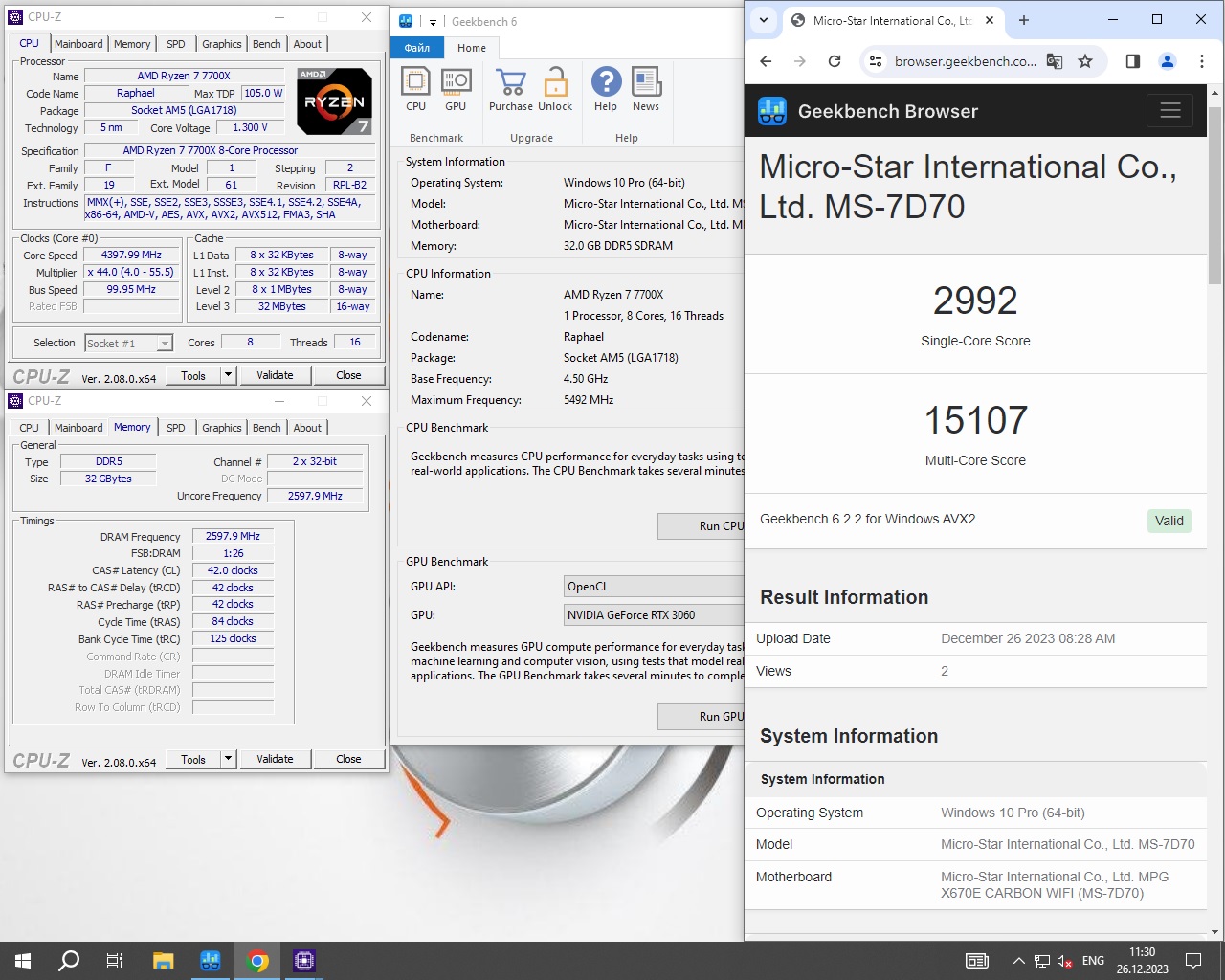The width and height of the screenshot is (1225, 980).
Task: Open About tab in bottom CPU-Z window
Action: [307, 428]
